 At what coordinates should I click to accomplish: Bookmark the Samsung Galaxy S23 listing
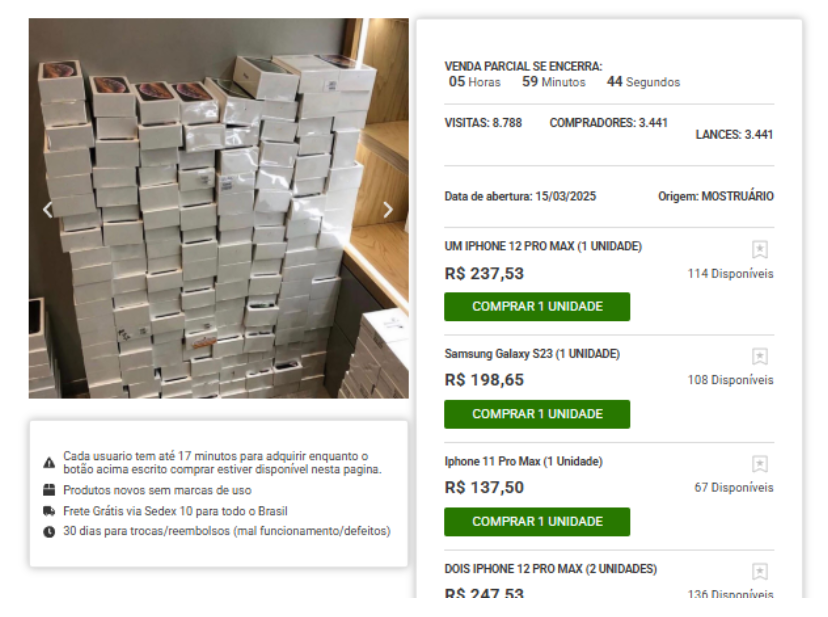point(759,357)
